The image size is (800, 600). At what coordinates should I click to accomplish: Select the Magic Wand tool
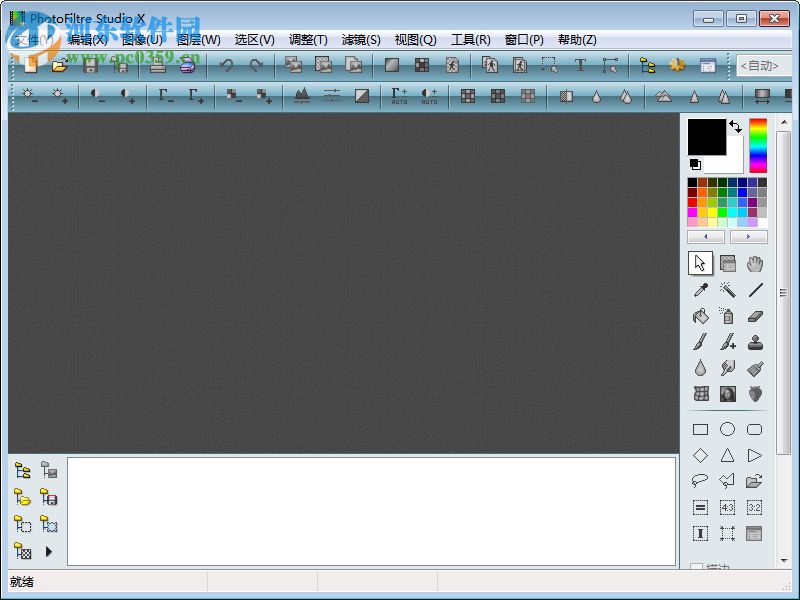click(x=727, y=289)
